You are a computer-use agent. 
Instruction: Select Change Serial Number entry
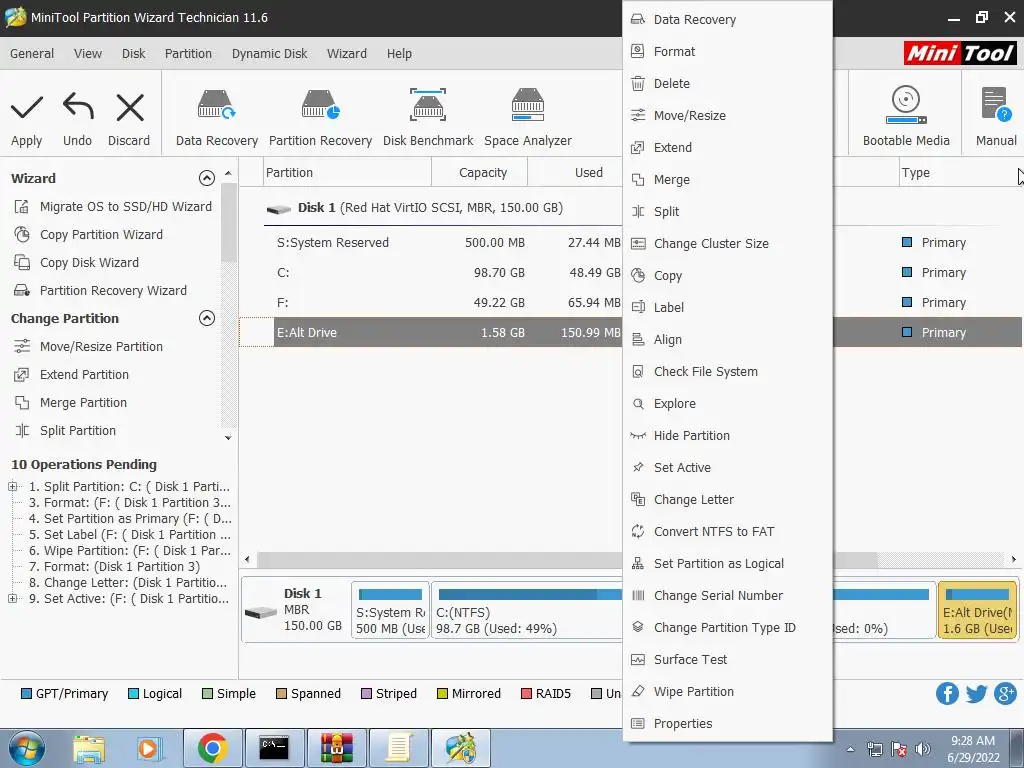click(x=728, y=596)
